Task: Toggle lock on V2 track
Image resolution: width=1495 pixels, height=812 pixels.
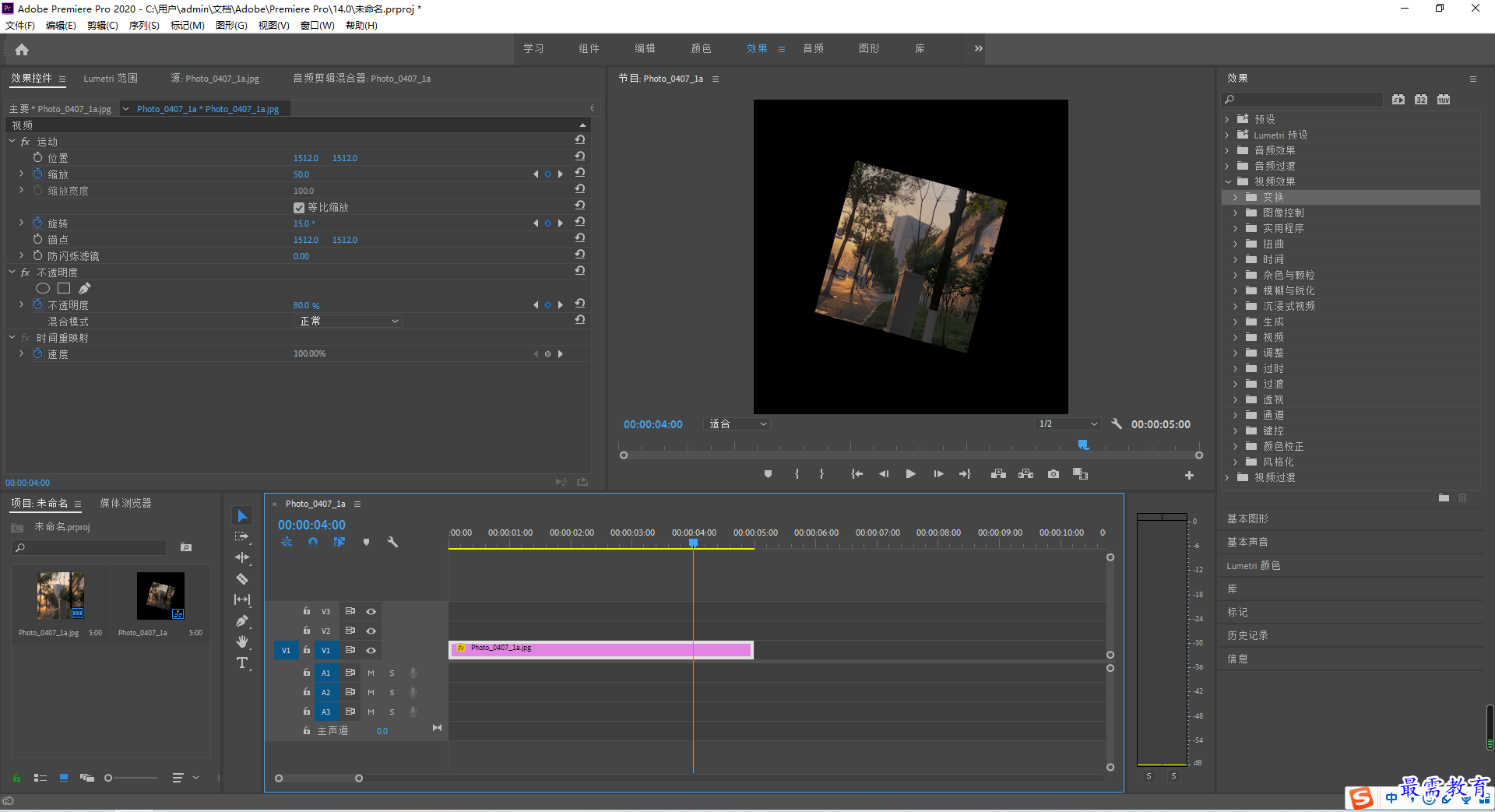Action: pyautogui.click(x=307, y=631)
